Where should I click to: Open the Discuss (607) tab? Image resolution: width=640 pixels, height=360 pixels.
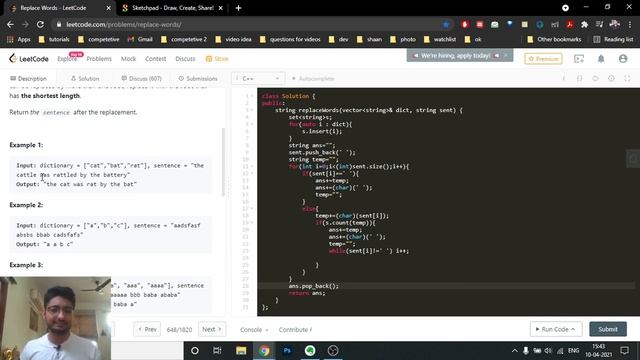[x=141, y=78]
